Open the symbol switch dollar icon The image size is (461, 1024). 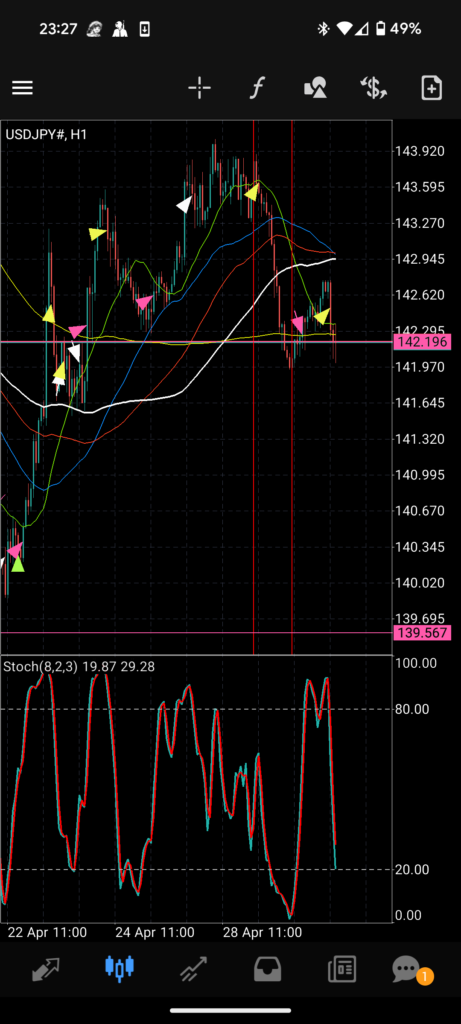click(374, 88)
